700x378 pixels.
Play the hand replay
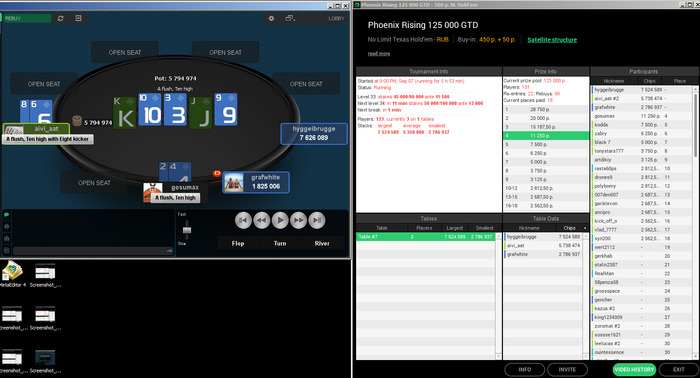click(280, 220)
